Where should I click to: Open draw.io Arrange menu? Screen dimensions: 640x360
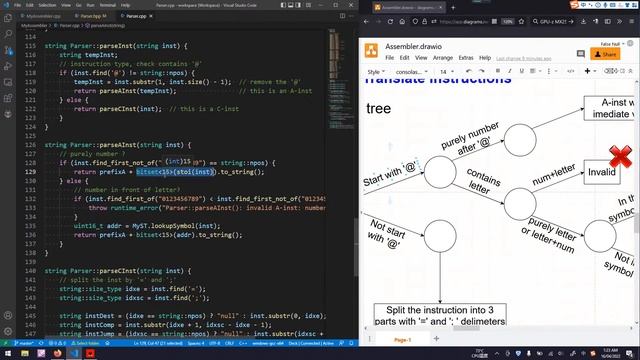(443, 58)
